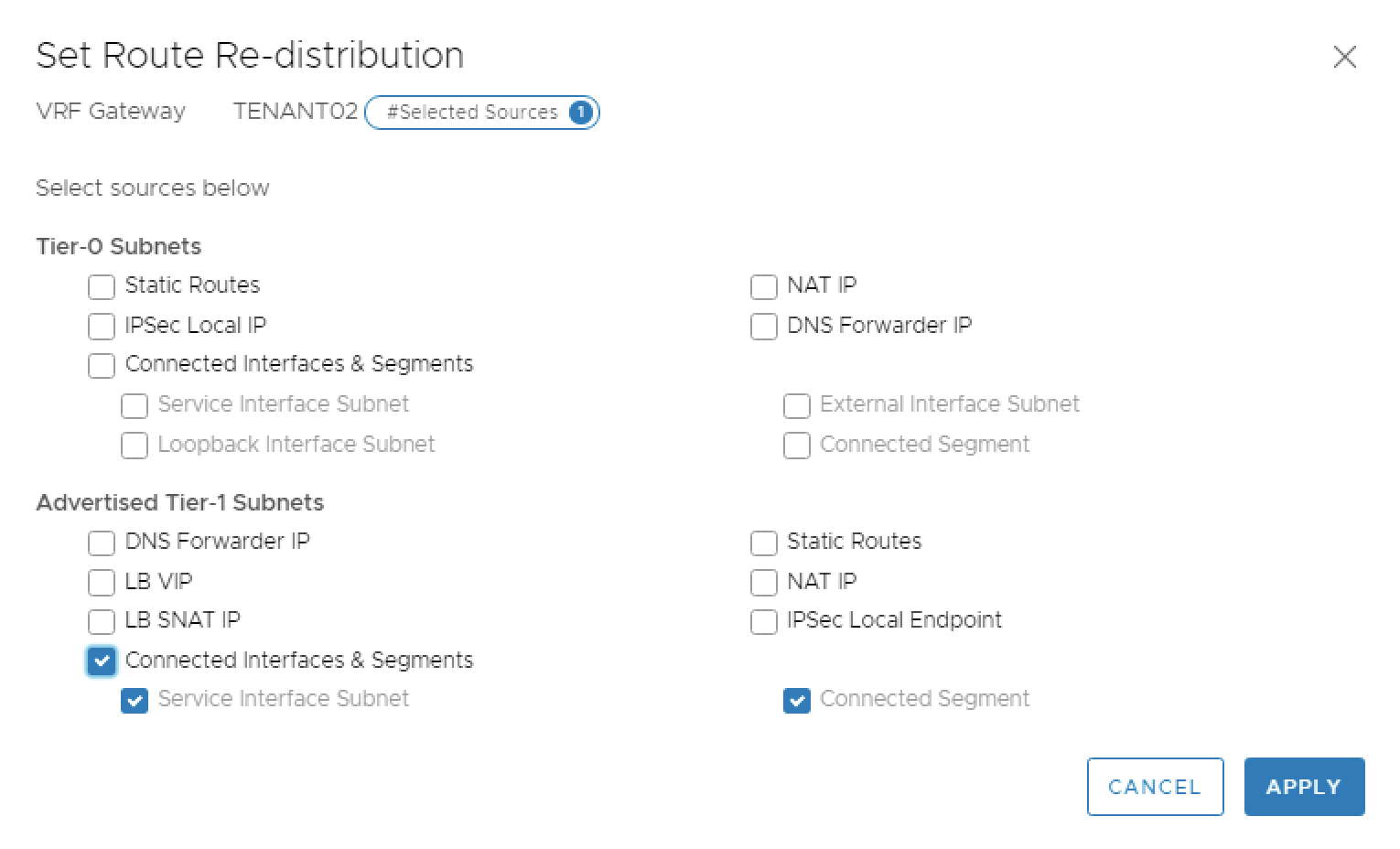Check Tier-0 Connected Segment box
Viewport: 1400px width, 849px height.
tap(796, 446)
